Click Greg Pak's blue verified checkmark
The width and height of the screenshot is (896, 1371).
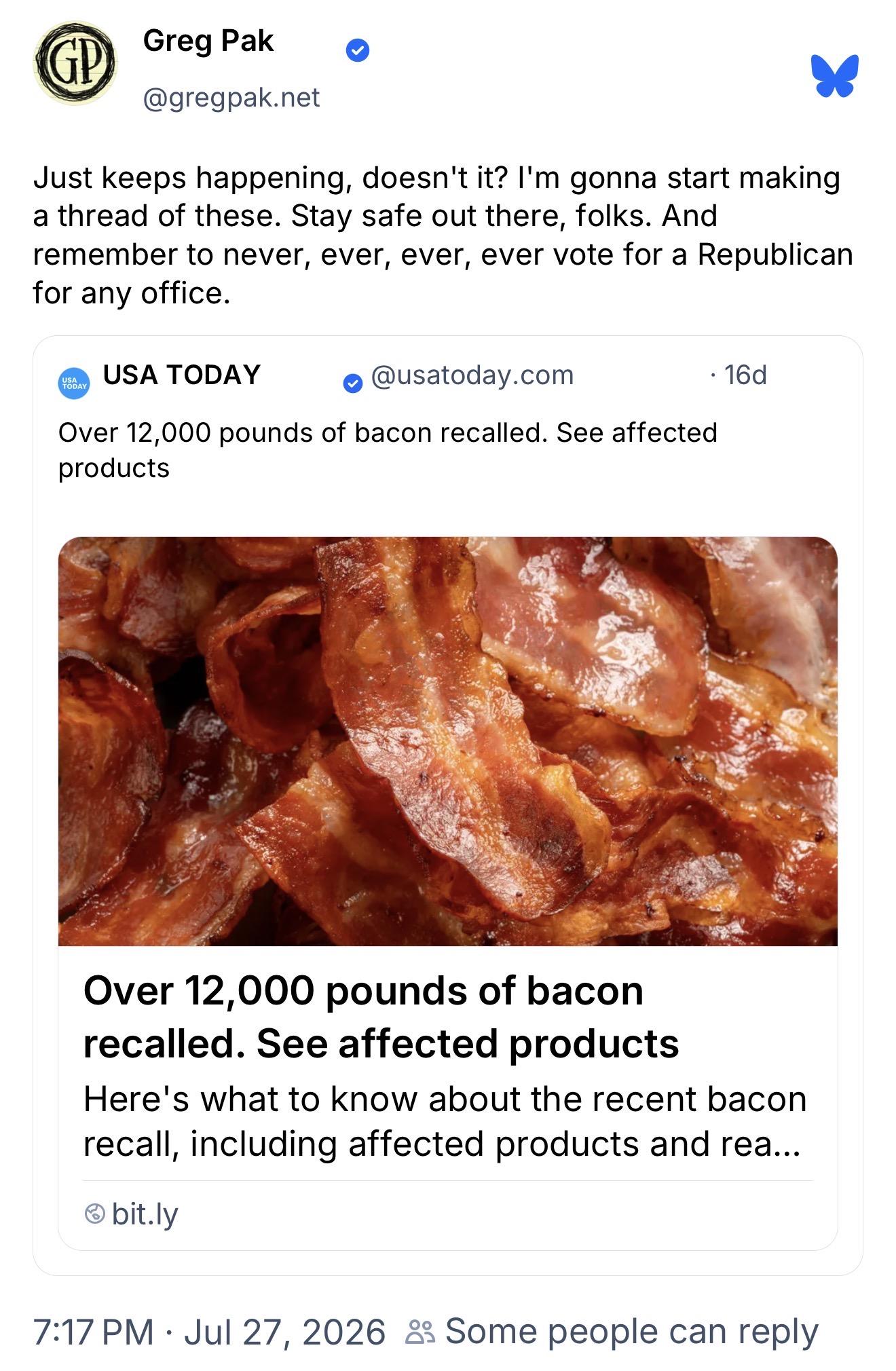click(x=358, y=50)
